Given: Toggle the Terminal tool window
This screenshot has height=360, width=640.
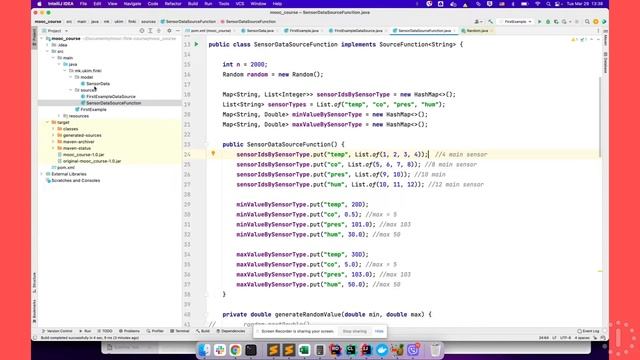Looking at the screenshot, I should [180, 331].
